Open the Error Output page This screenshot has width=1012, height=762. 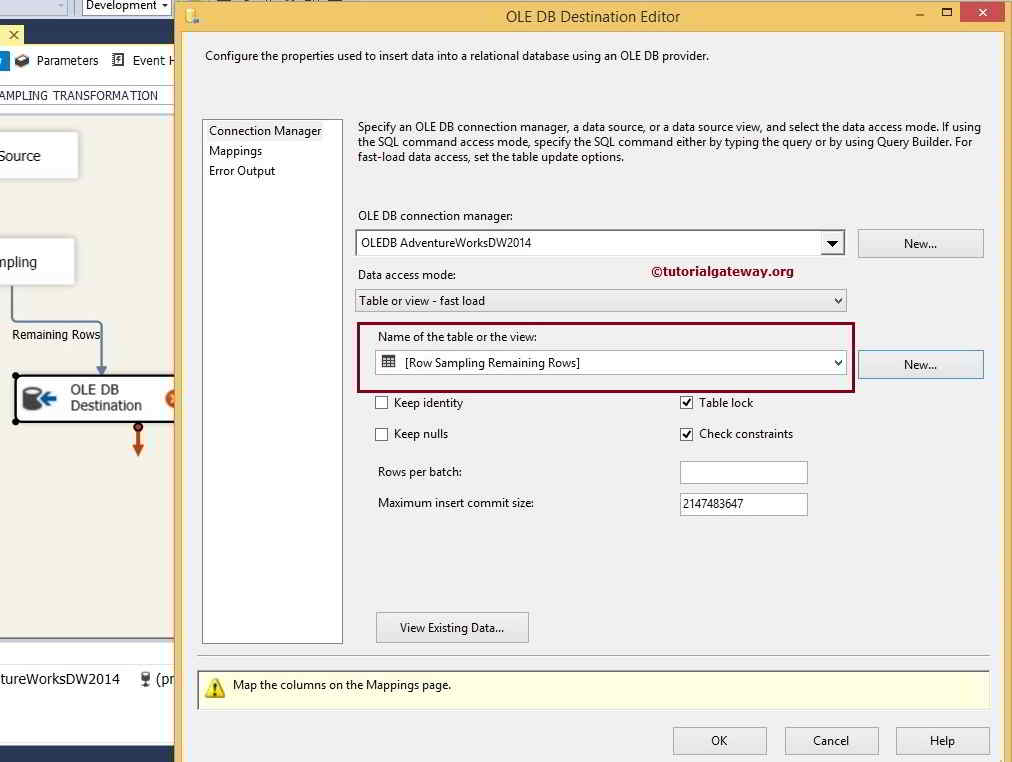pos(240,171)
